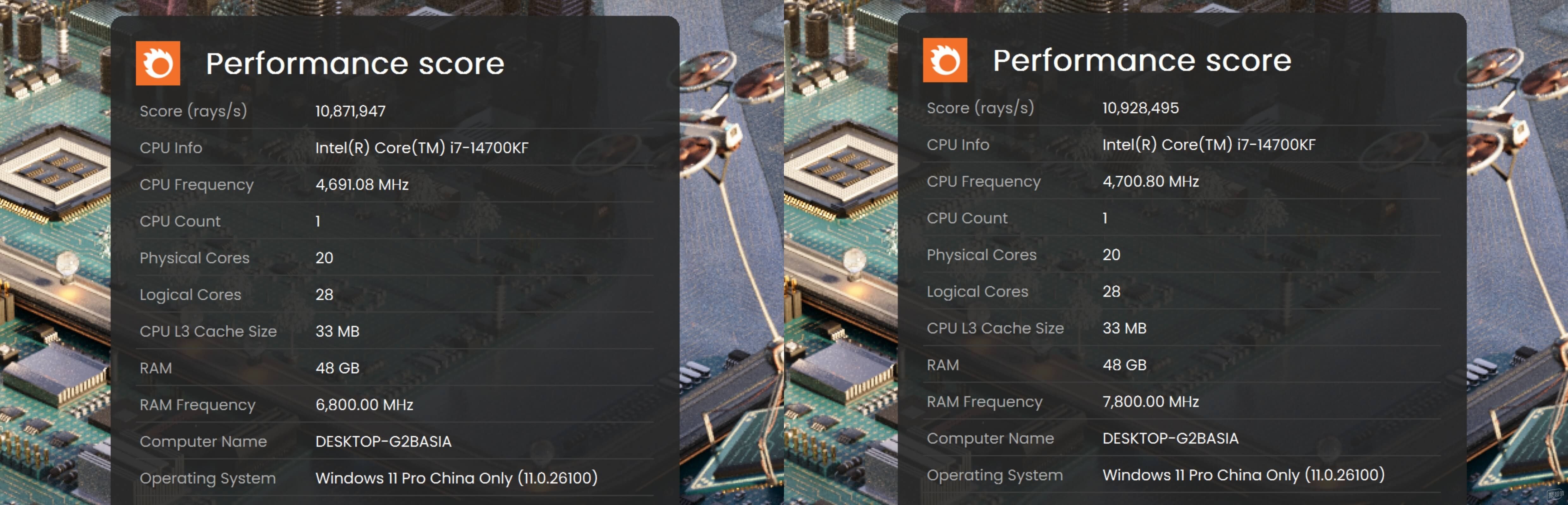Image resolution: width=1568 pixels, height=505 pixels.
Task: Click right panel 'CPU Frequency' label
Action: coord(984,182)
